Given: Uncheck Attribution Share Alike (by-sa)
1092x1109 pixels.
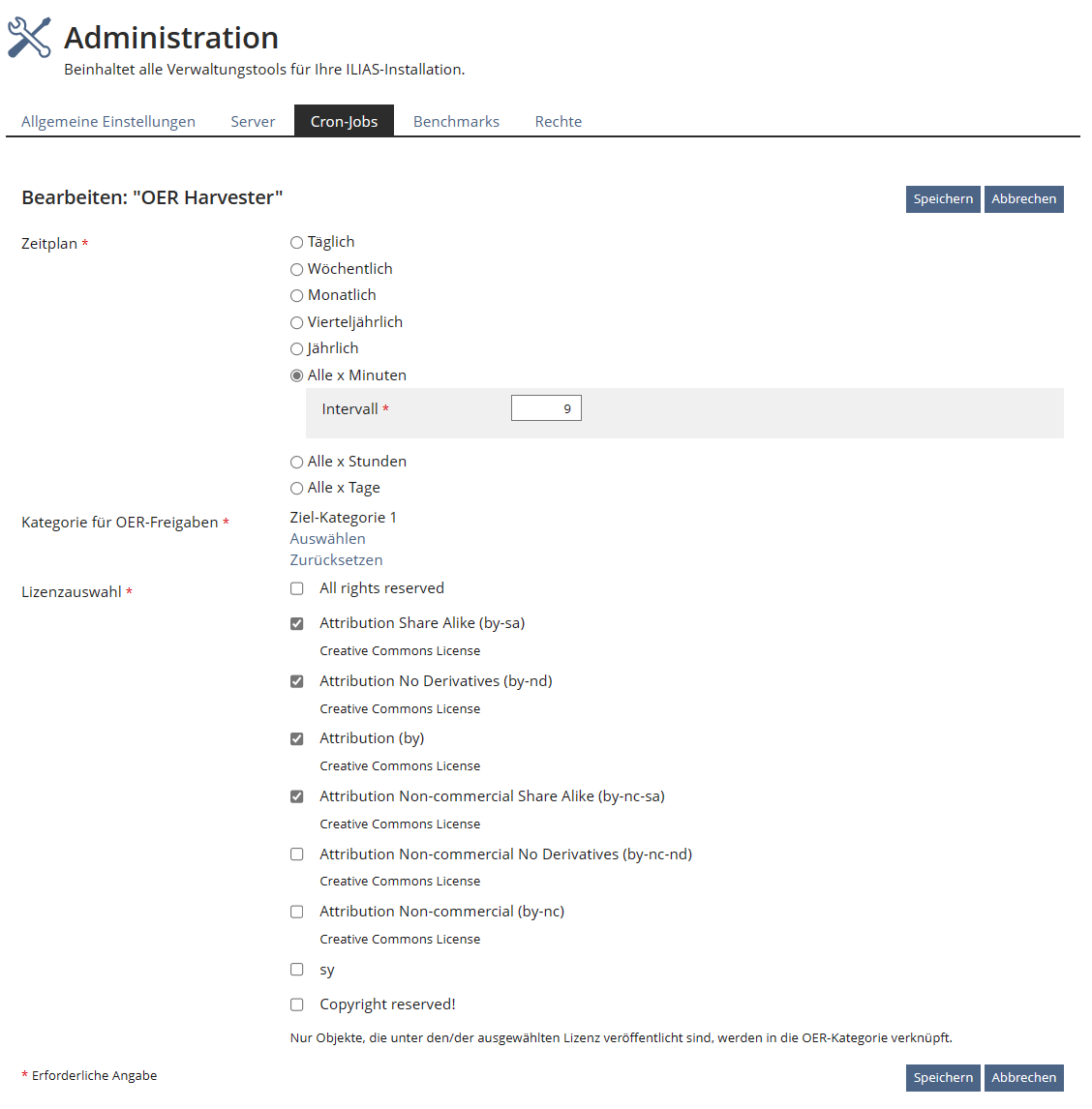Looking at the screenshot, I should 297,623.
